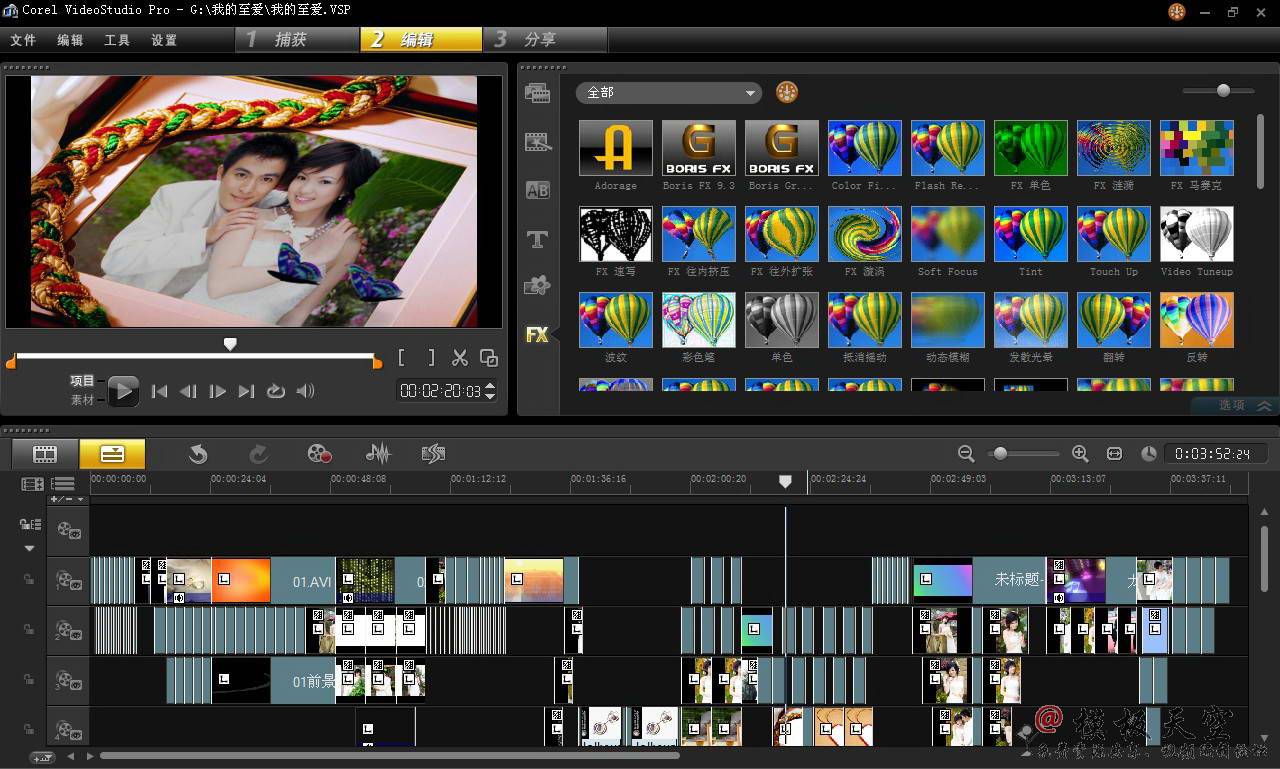This screenshot has width=1280, height=769.
Task: Open the flash animation library icon
Action: [538, 286]
